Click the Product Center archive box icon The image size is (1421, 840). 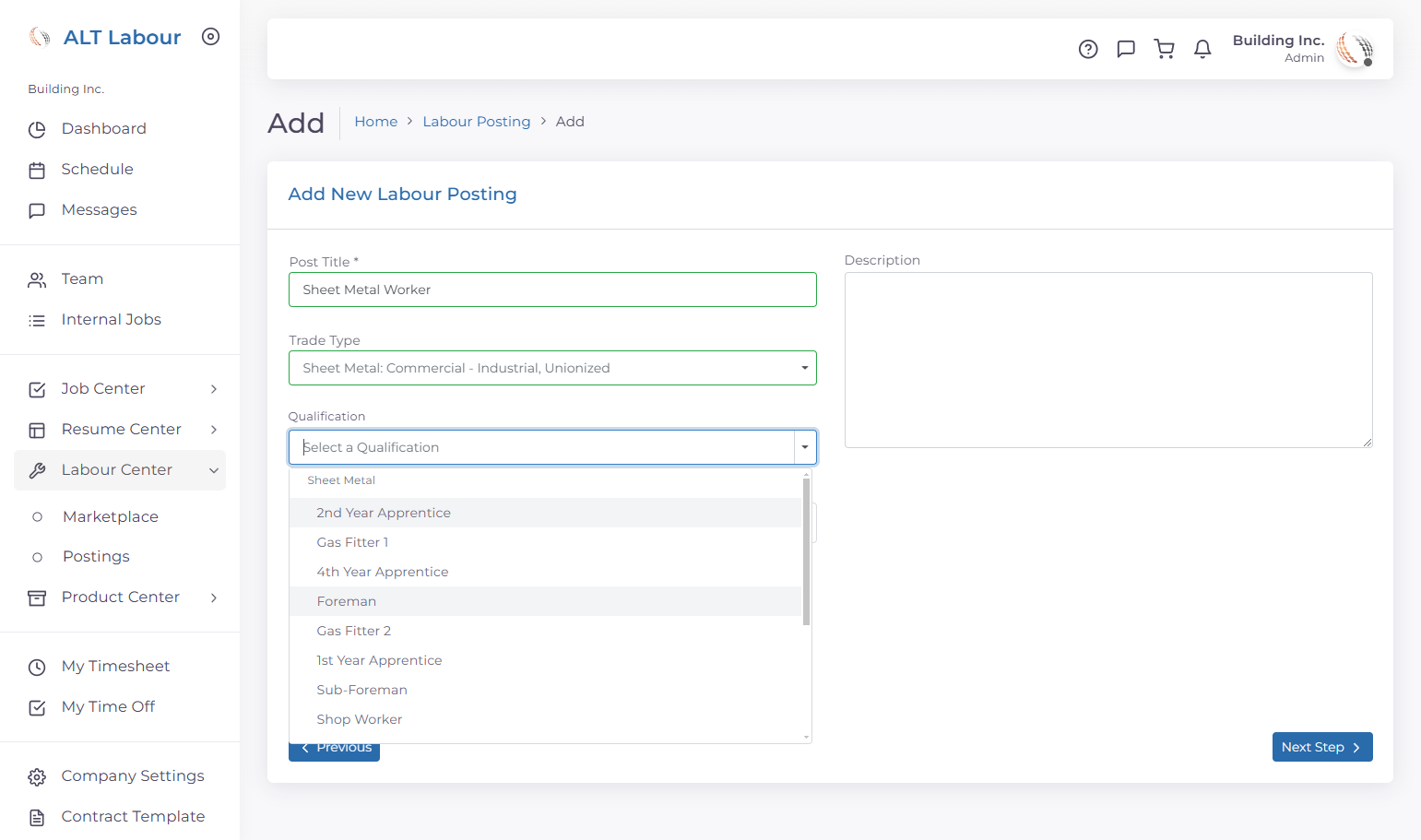click(37, 598)
